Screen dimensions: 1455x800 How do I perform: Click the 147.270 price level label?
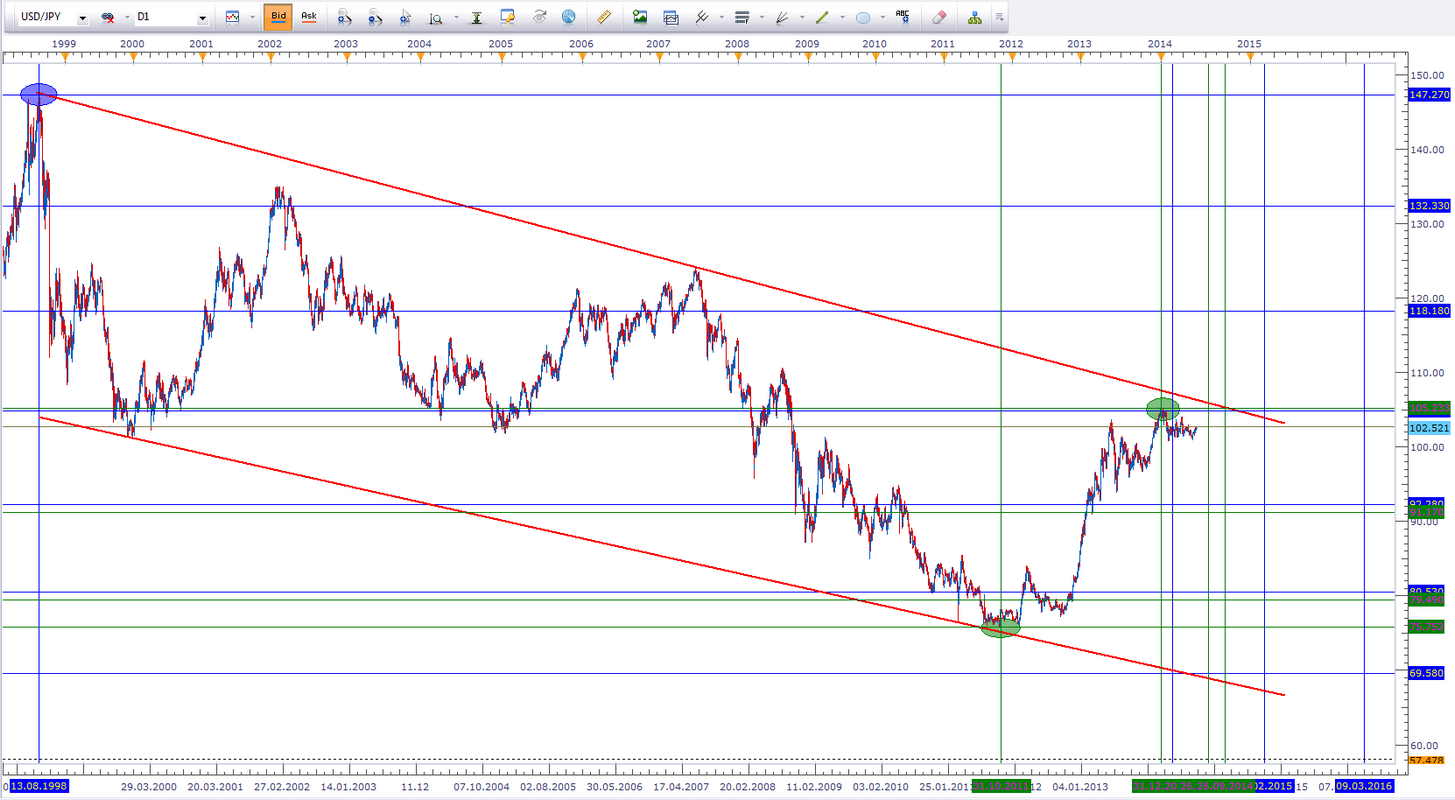[x=1429, y=95]
